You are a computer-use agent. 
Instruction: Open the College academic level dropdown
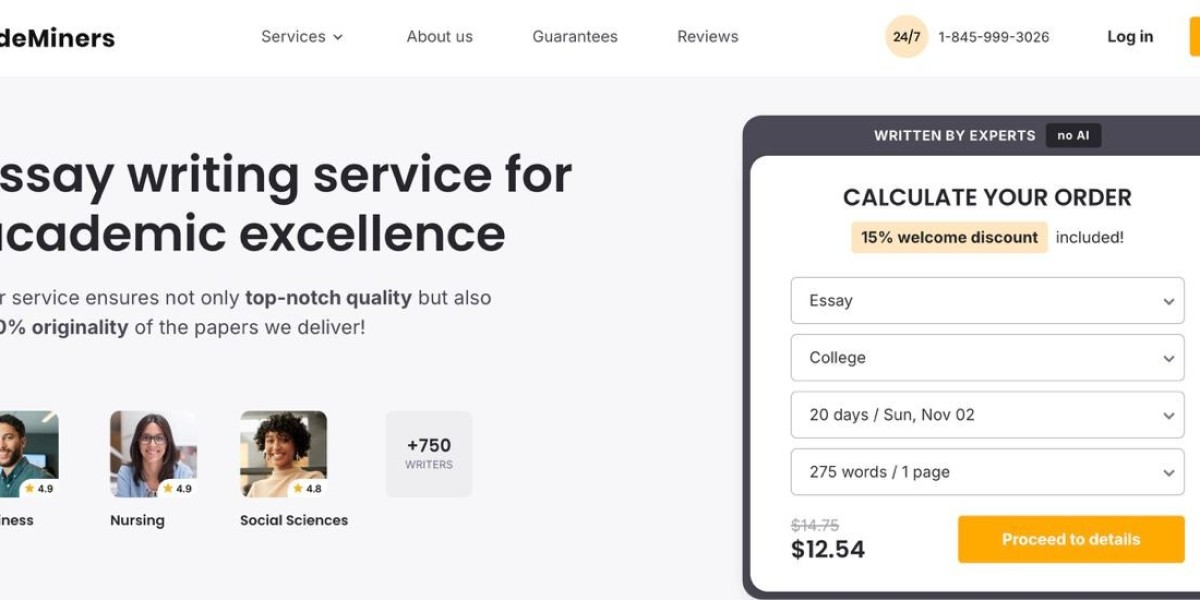point(987,358)
